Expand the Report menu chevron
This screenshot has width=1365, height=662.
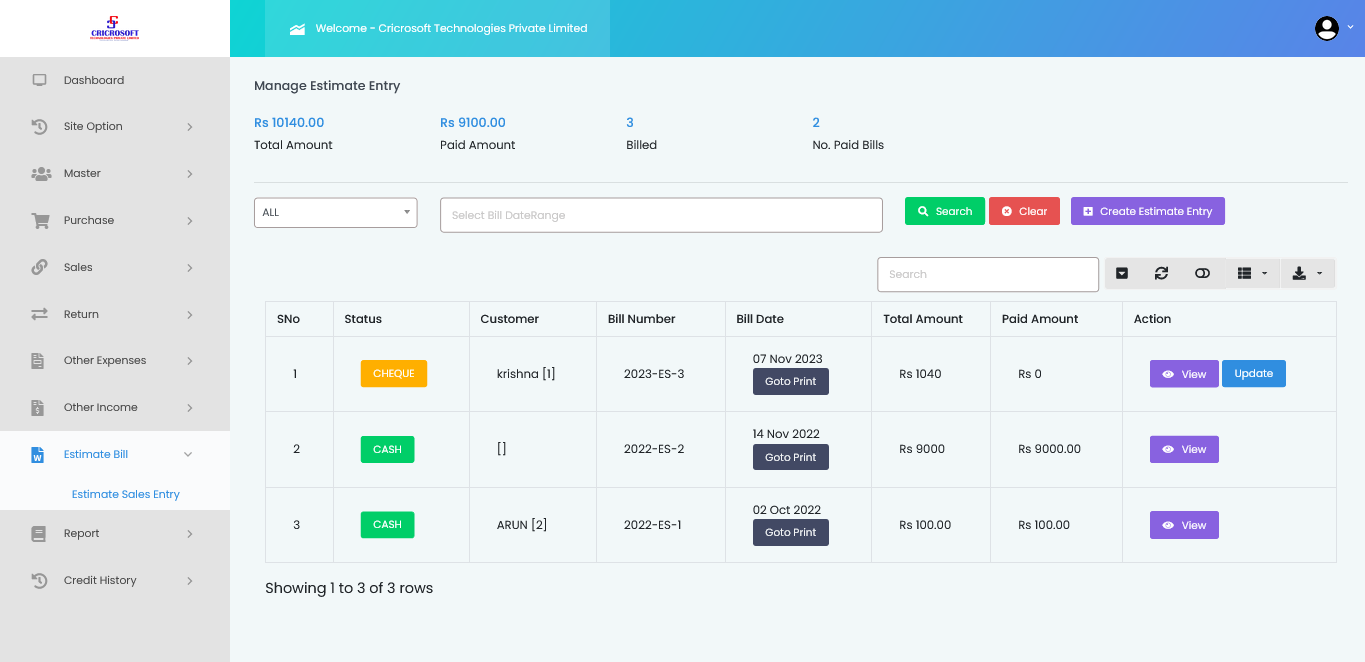pyautogui.click(x=190, y=534)
